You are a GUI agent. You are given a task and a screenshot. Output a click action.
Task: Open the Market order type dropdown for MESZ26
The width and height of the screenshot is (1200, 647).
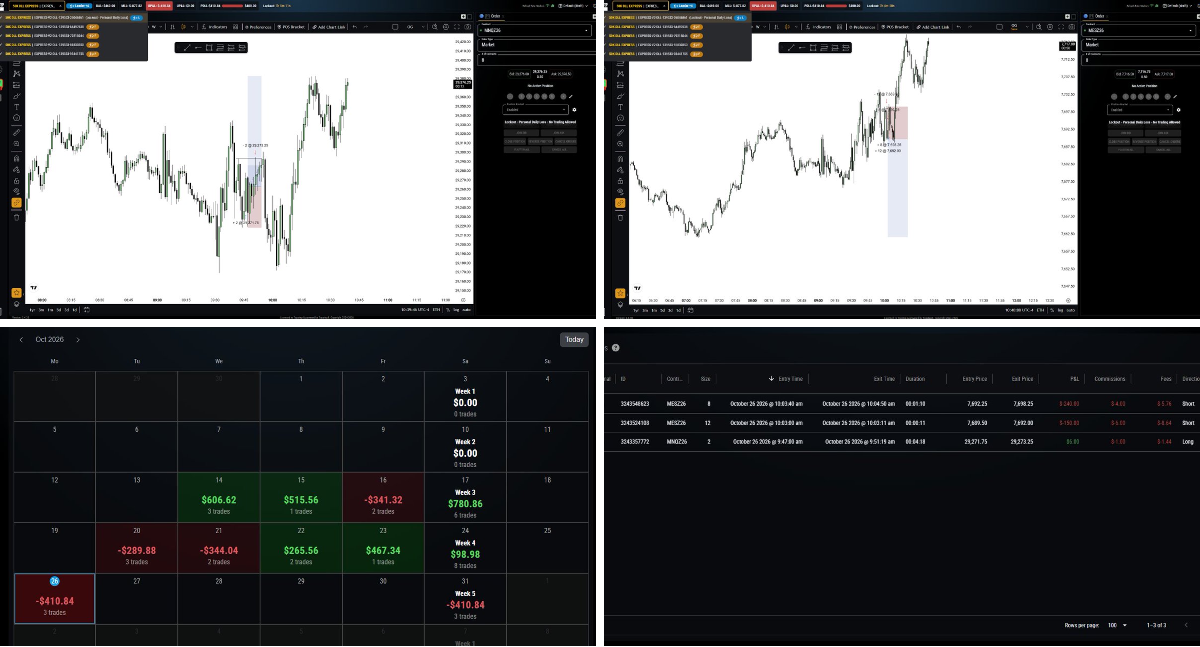(1139, 44)
